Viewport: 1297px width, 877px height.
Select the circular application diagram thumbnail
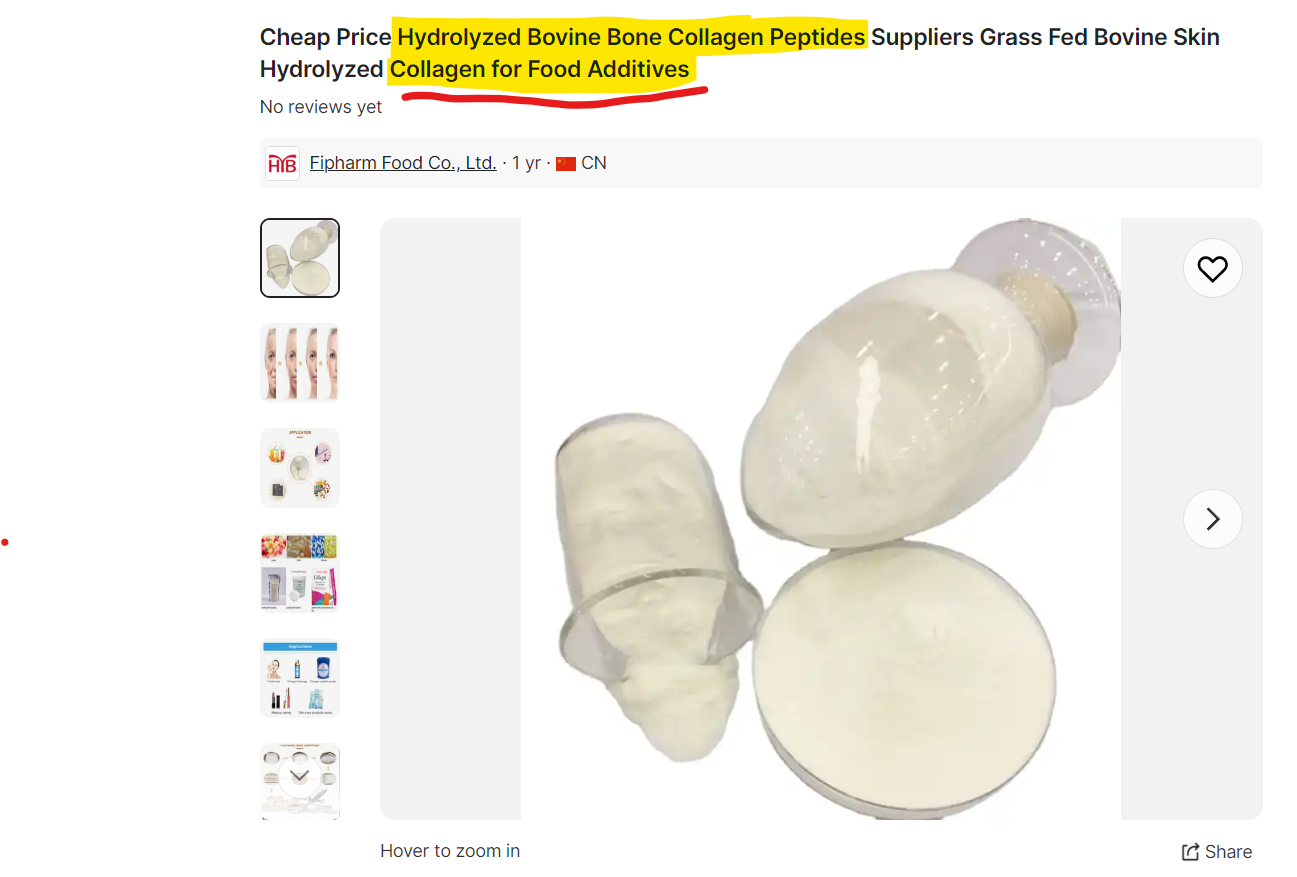click(x=300, y=468)
